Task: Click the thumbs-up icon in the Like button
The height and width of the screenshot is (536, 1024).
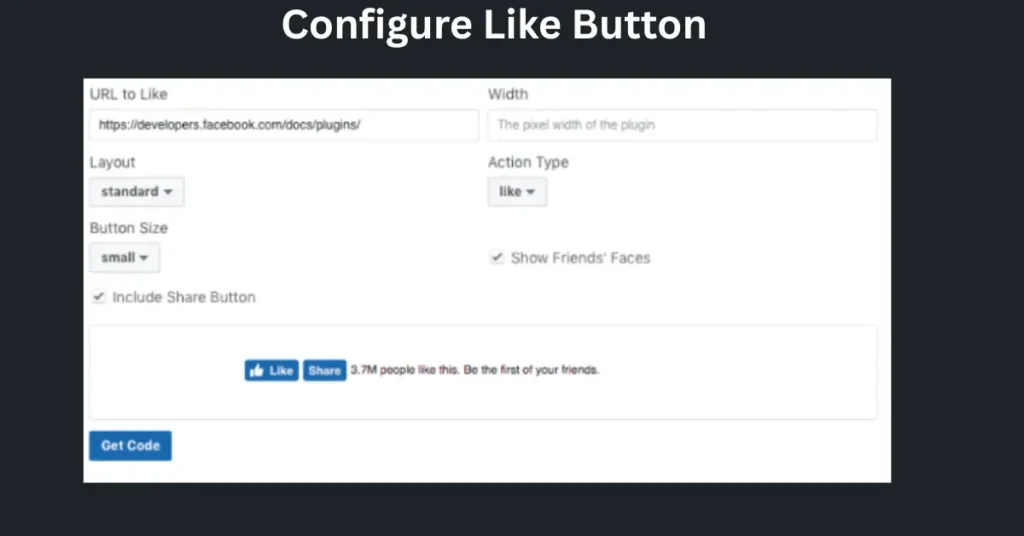Action: coord(257,371)
